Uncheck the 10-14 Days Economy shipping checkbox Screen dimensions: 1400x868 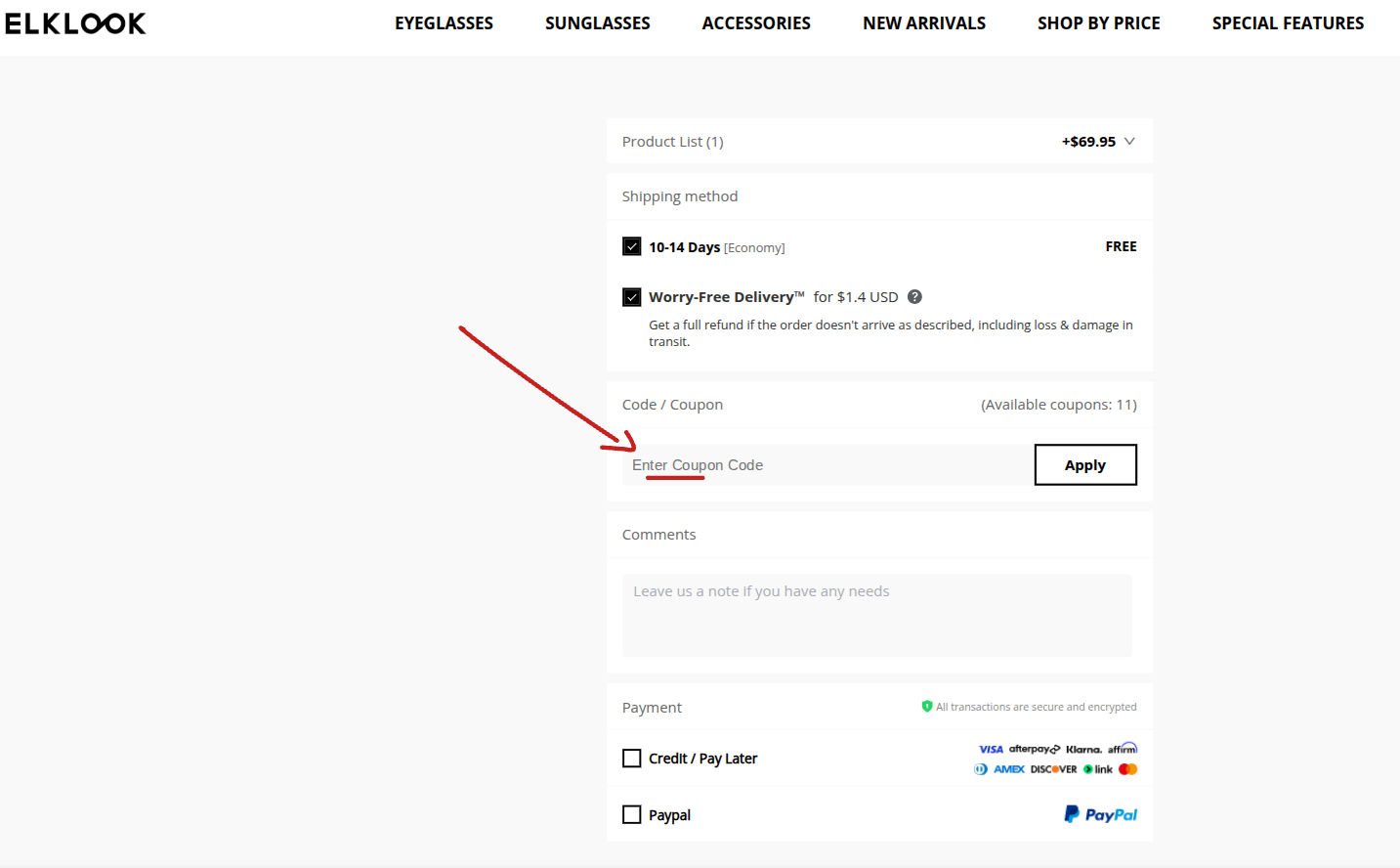coord(632,246)
